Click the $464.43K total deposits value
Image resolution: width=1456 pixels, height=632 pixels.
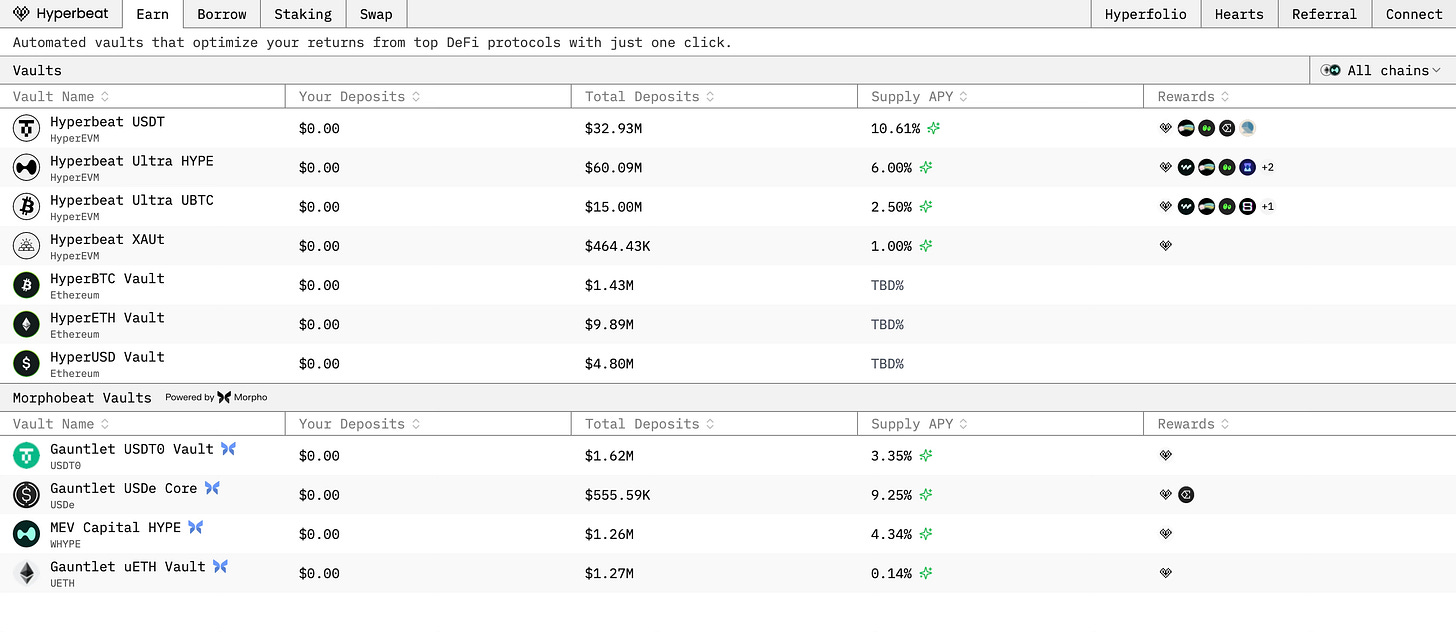(x=617, y=246)
